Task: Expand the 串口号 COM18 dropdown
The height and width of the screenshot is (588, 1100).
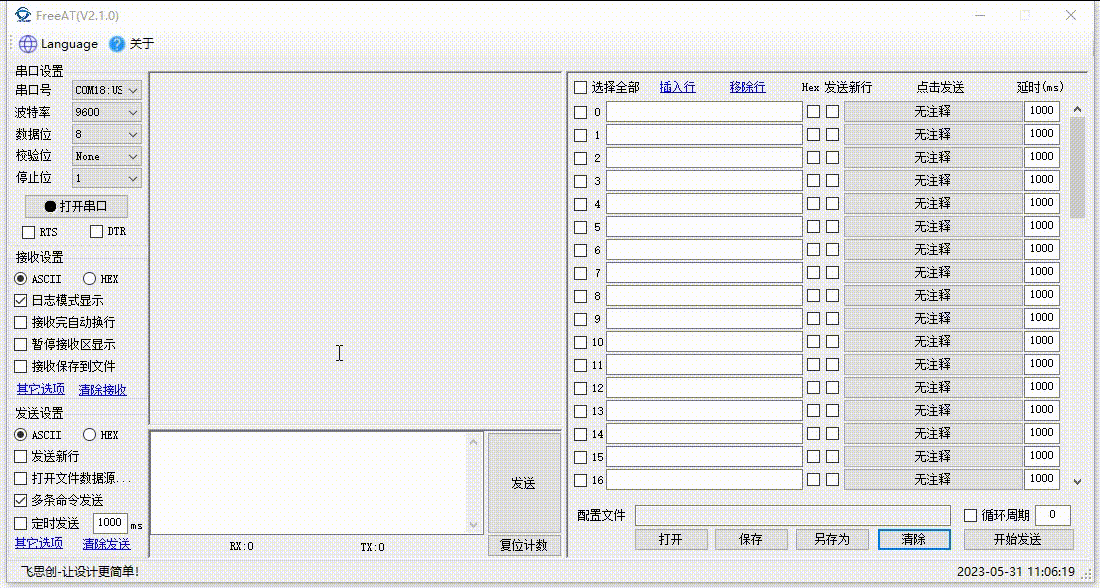Action: (107, 90)
